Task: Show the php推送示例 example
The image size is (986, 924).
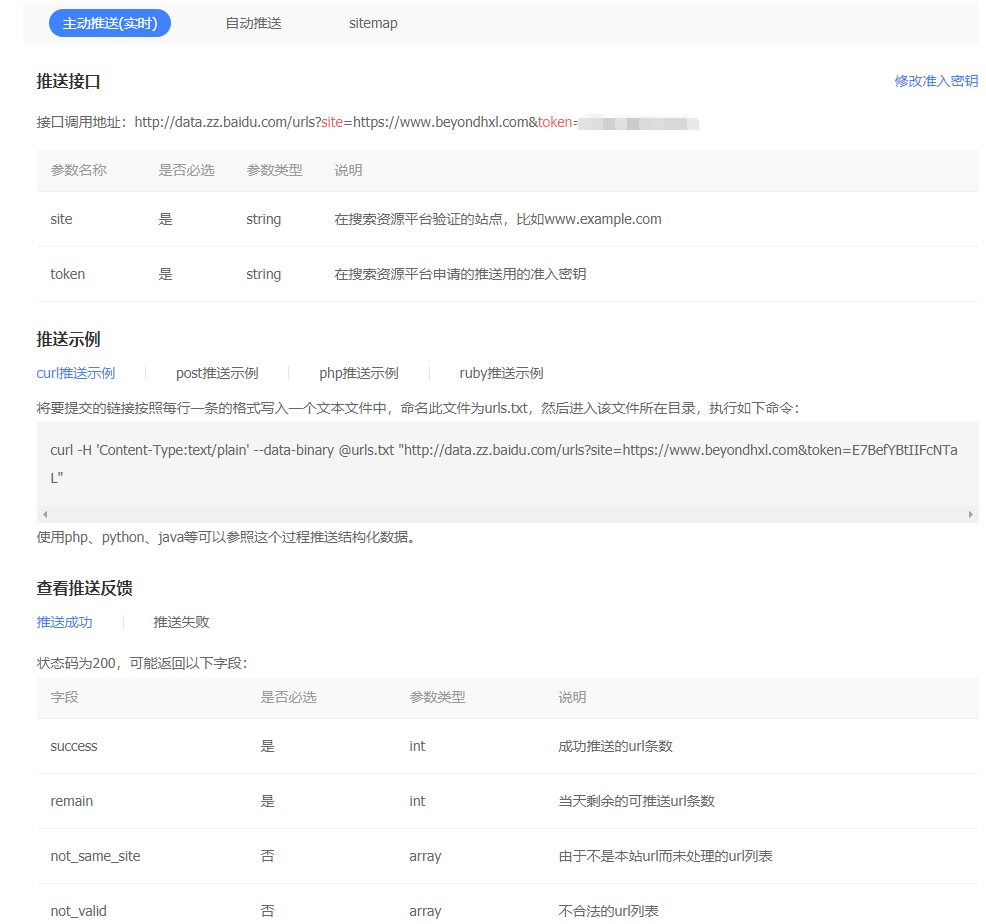Action: coord(359,373)
